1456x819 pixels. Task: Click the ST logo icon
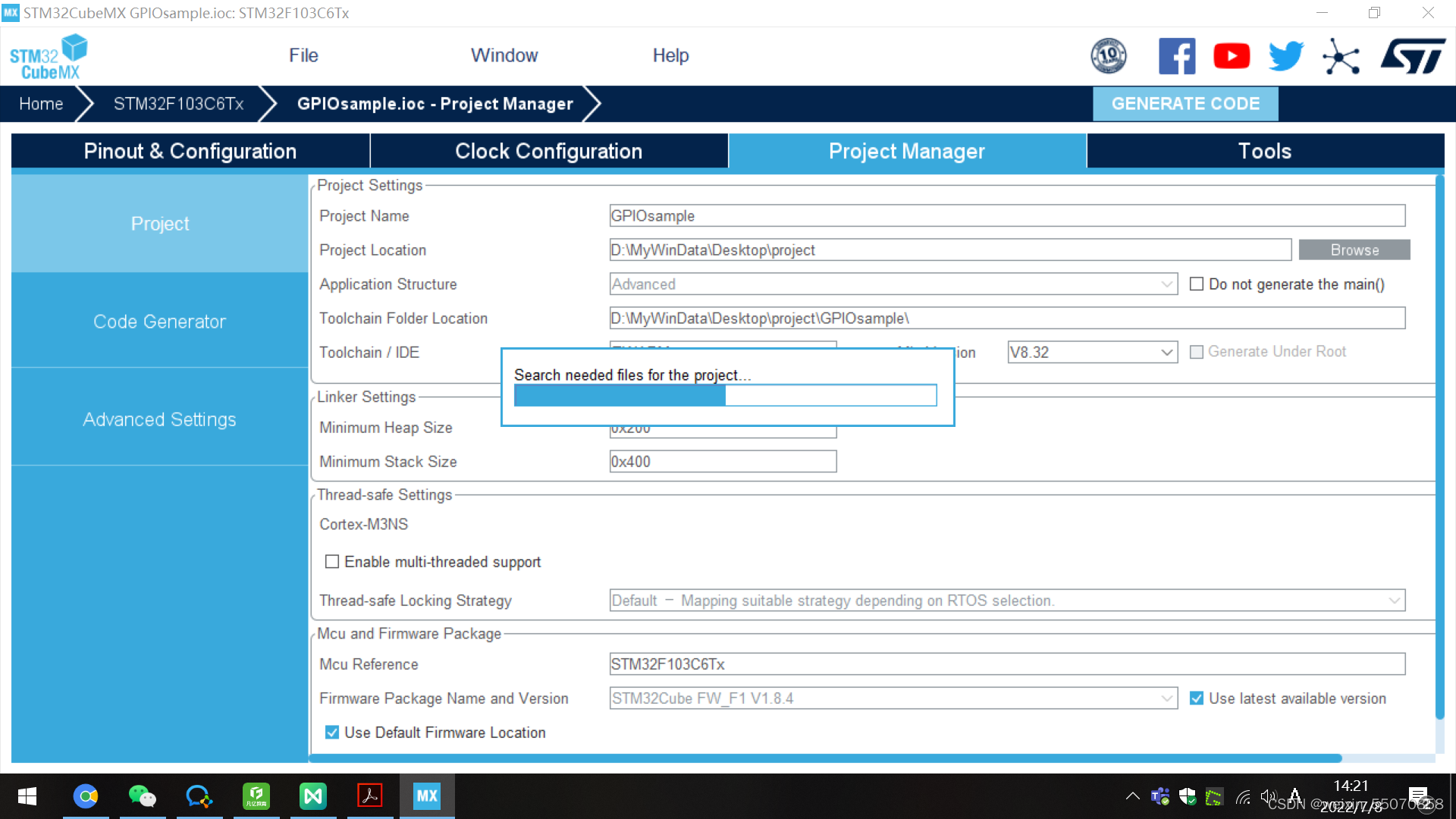tap(1412, 56)
